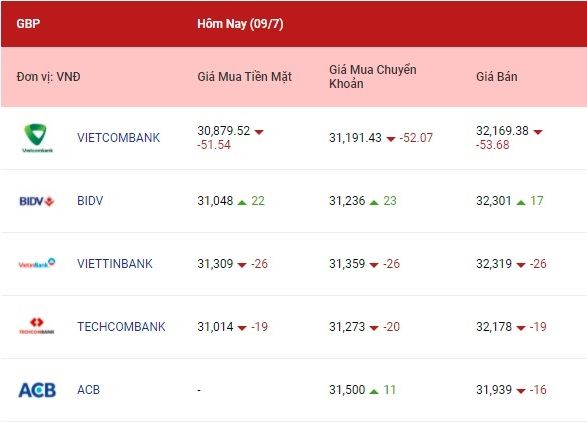This screenshot has width=587, height=422.
Task: Select the Giá Mua Tiền Mặt column header
Action: point(244,77)
